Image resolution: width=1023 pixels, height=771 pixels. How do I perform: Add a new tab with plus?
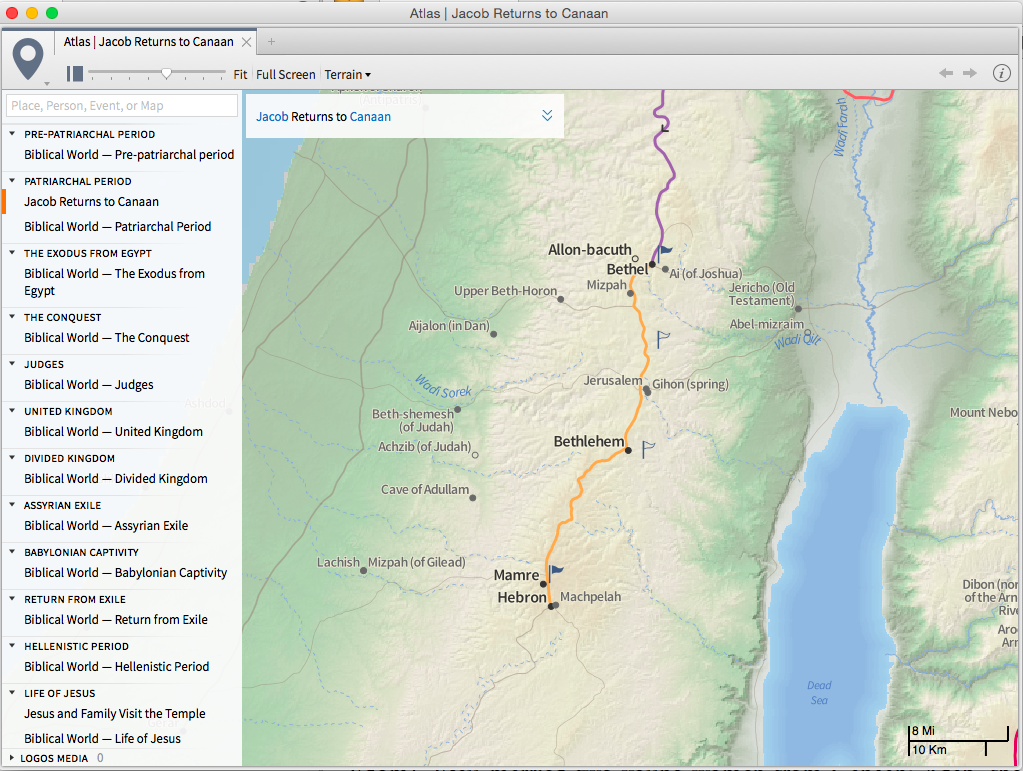pos(271,42)
